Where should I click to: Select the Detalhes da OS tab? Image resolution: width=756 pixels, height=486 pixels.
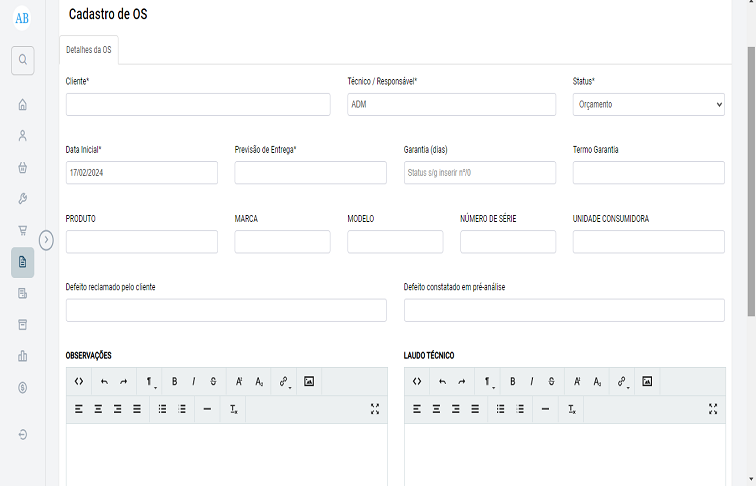(x=88, y=49)
